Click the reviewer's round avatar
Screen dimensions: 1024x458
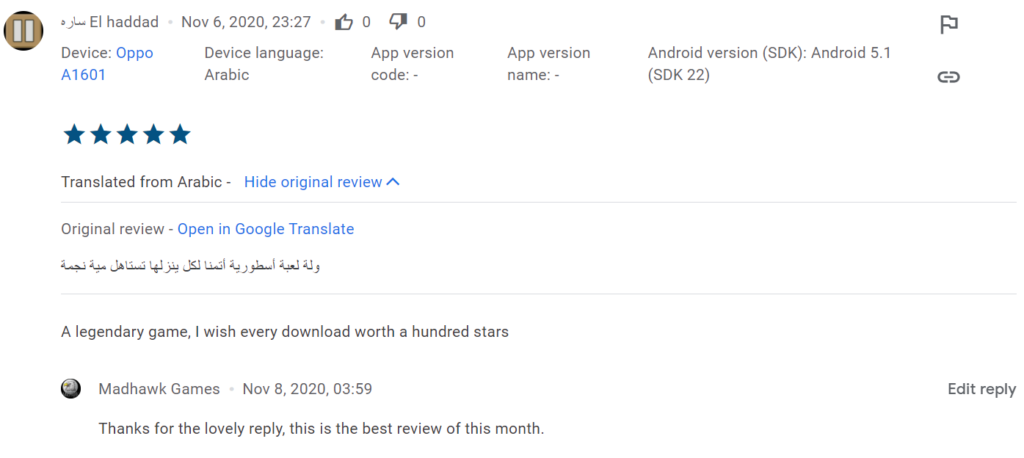tap(23, 30)
